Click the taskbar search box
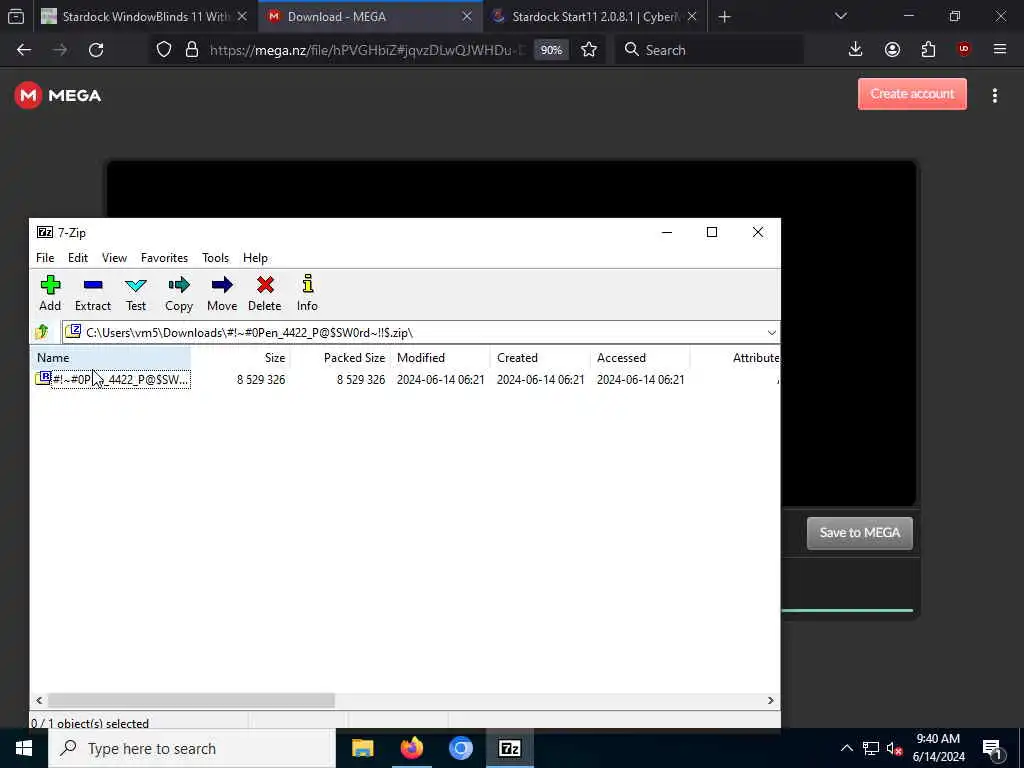The width and height of the screenshot is (1024, 768). click(x=192, y=748)
